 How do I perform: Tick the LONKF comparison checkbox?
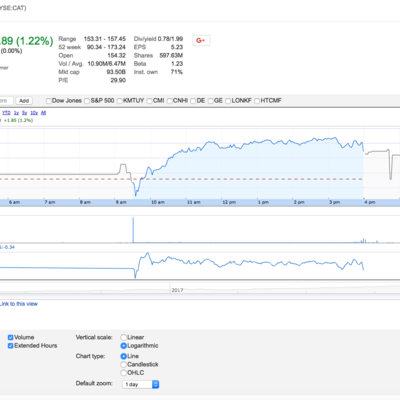tap(228, 101)
